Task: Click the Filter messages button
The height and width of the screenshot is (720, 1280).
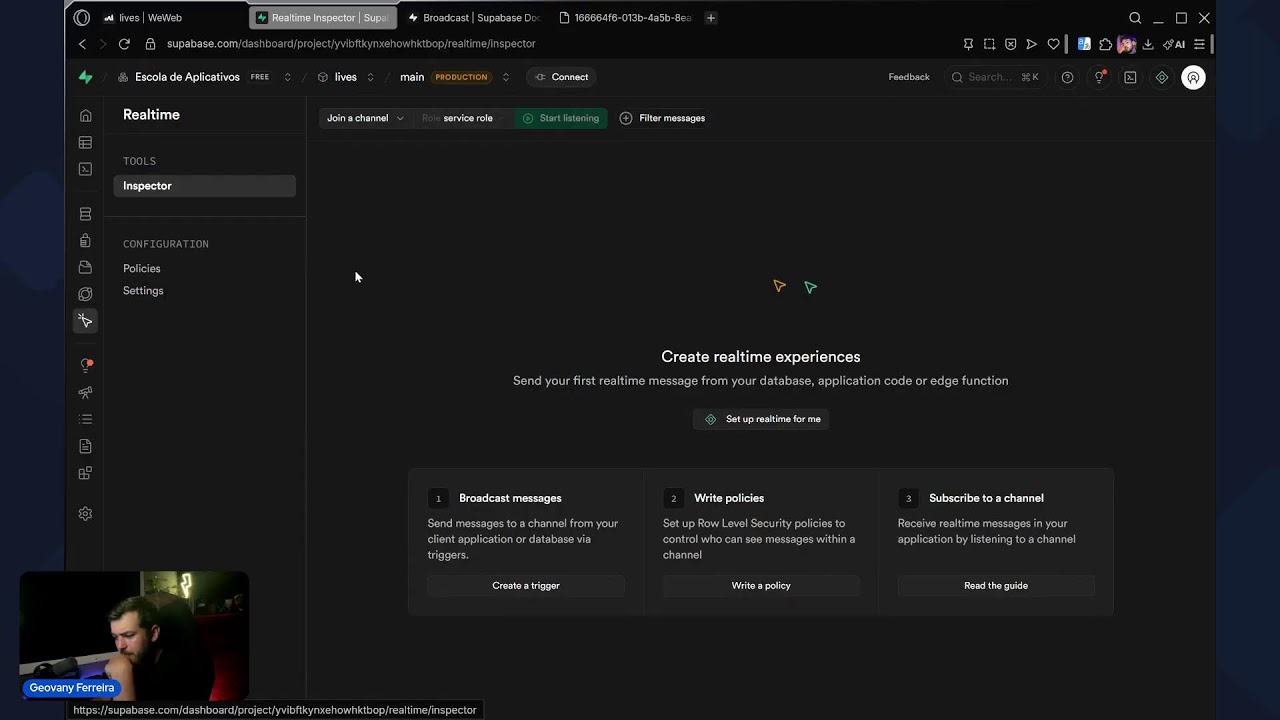Action: coord(662,118)
